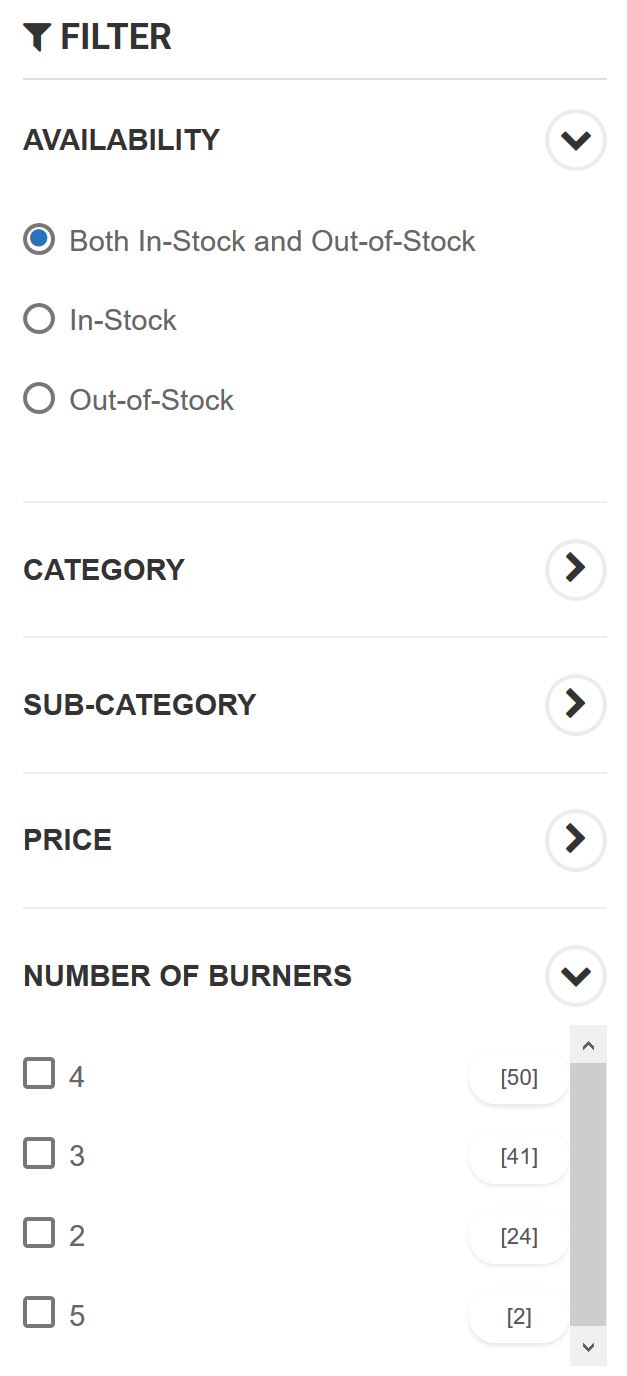Check the 5 burners checkbox
Image resolution: width=627 pixels, height=1376 pixels.
39,1313
